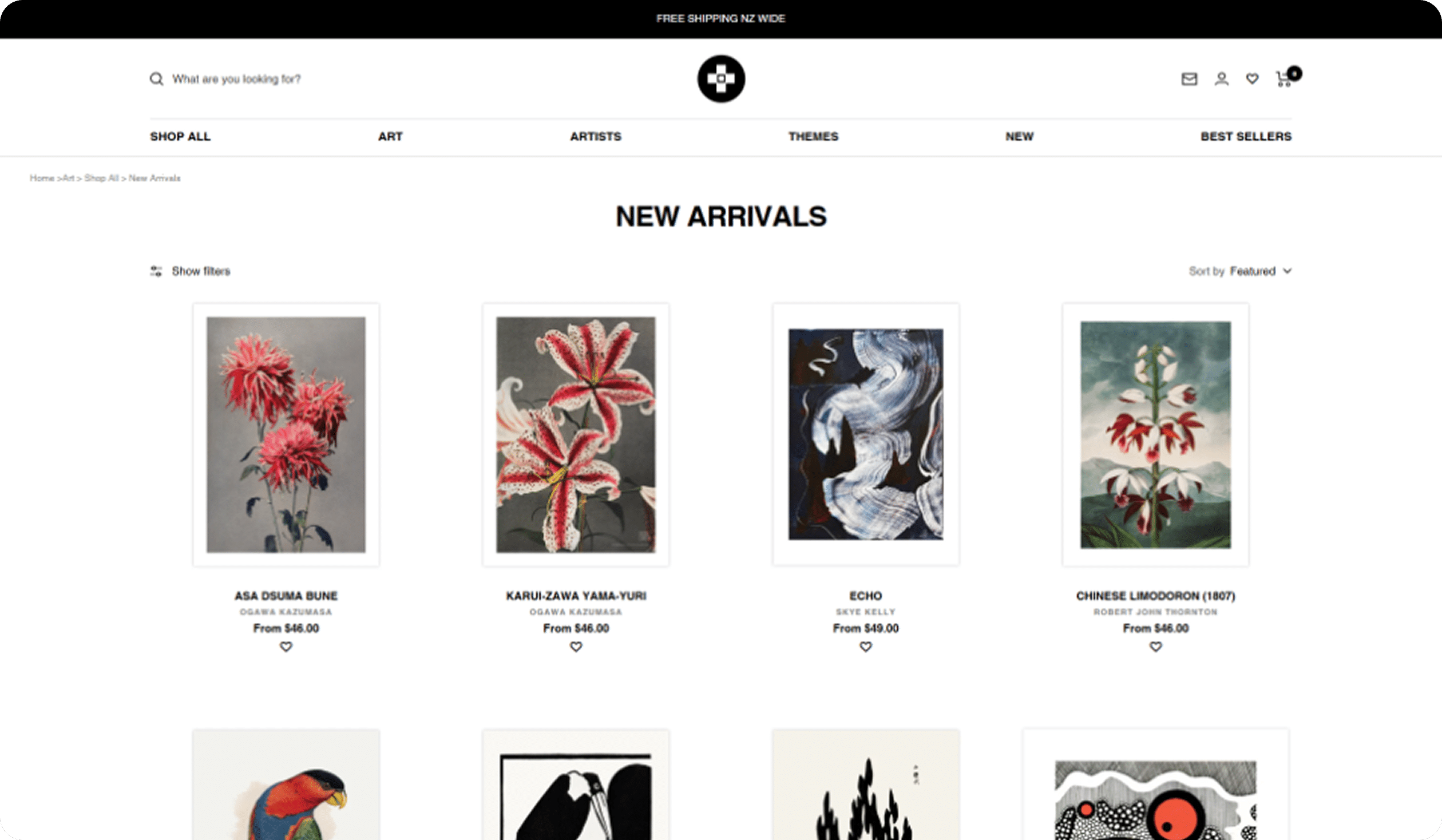1442x840 pixels.
Task: Click the round store logo
Action: pyautogui.click(x=721, y=79)
